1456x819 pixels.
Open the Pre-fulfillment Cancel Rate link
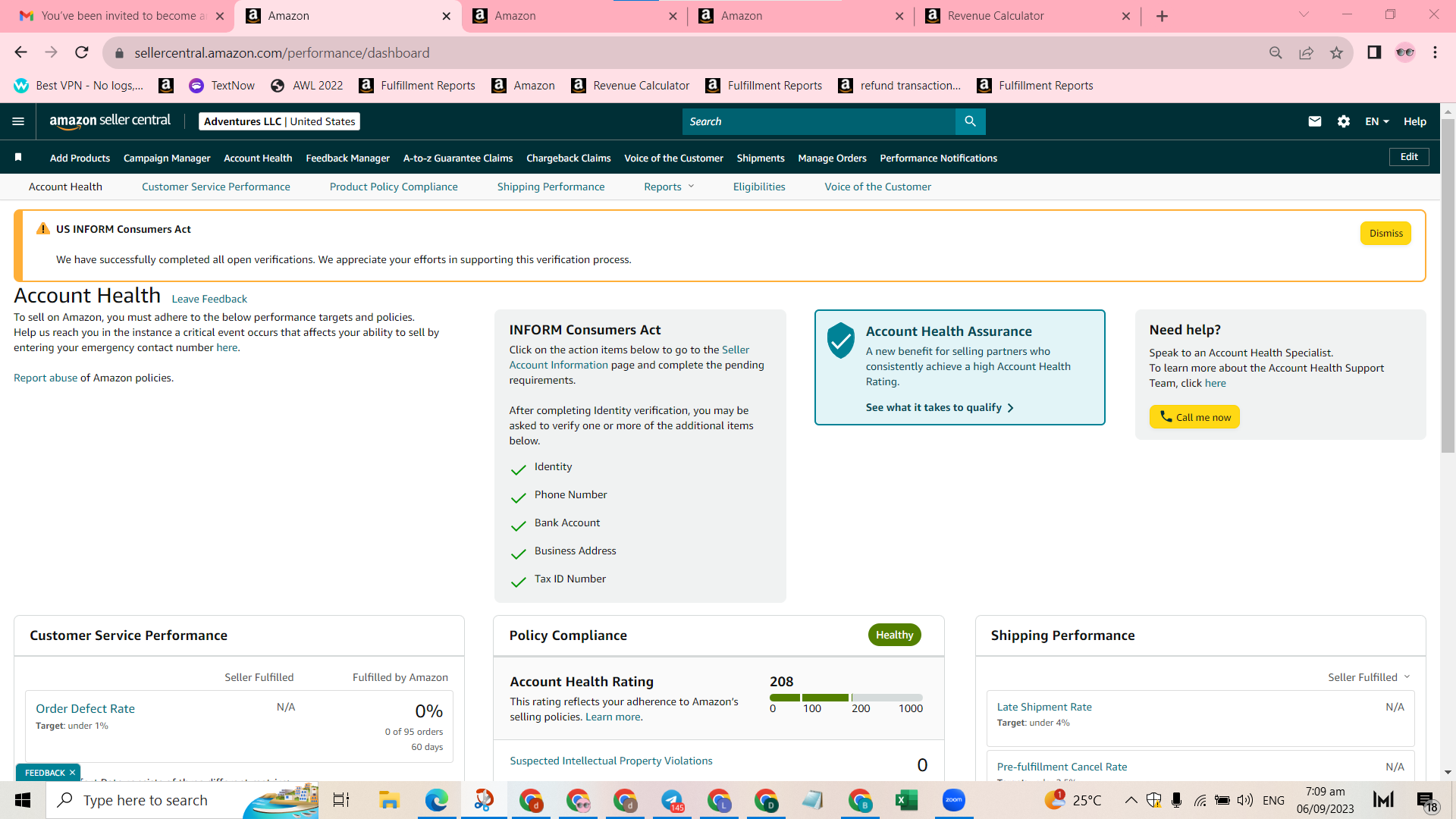1062,767
